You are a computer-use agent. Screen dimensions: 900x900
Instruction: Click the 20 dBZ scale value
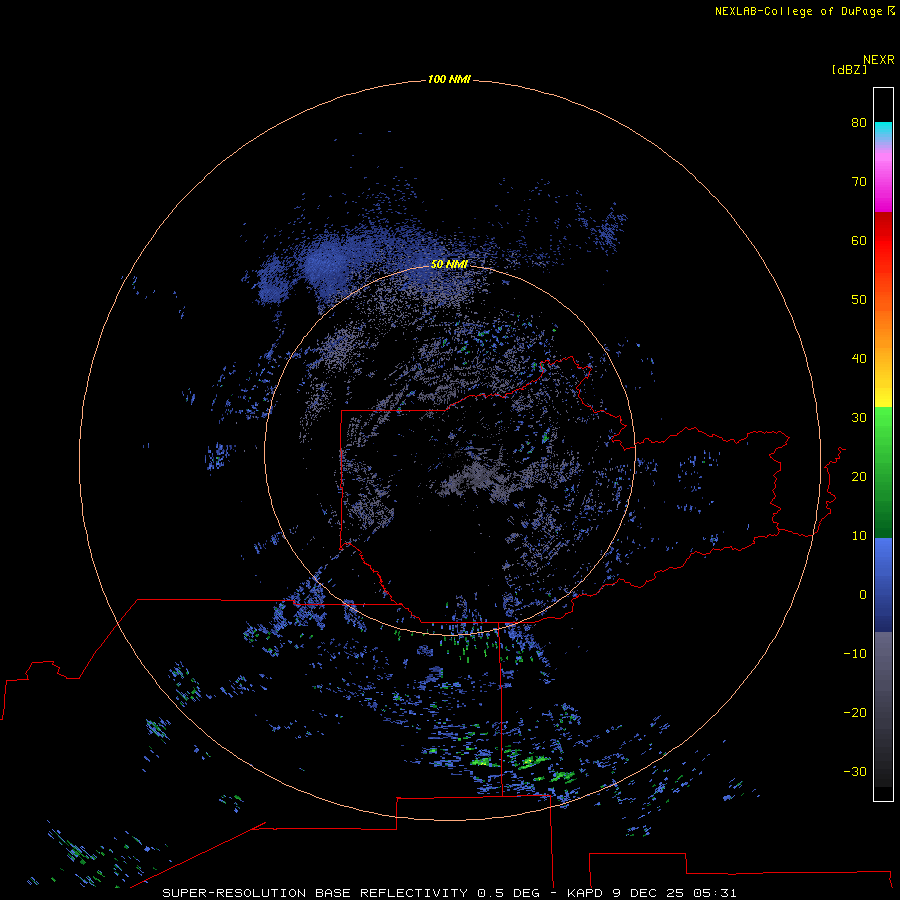(859, 476)
